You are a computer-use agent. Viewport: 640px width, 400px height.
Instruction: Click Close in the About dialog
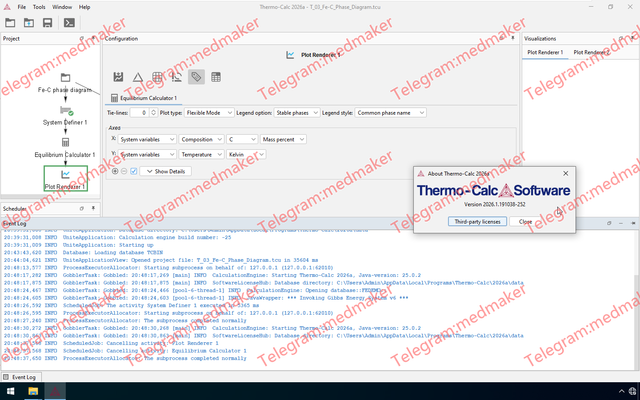point(525,222)
